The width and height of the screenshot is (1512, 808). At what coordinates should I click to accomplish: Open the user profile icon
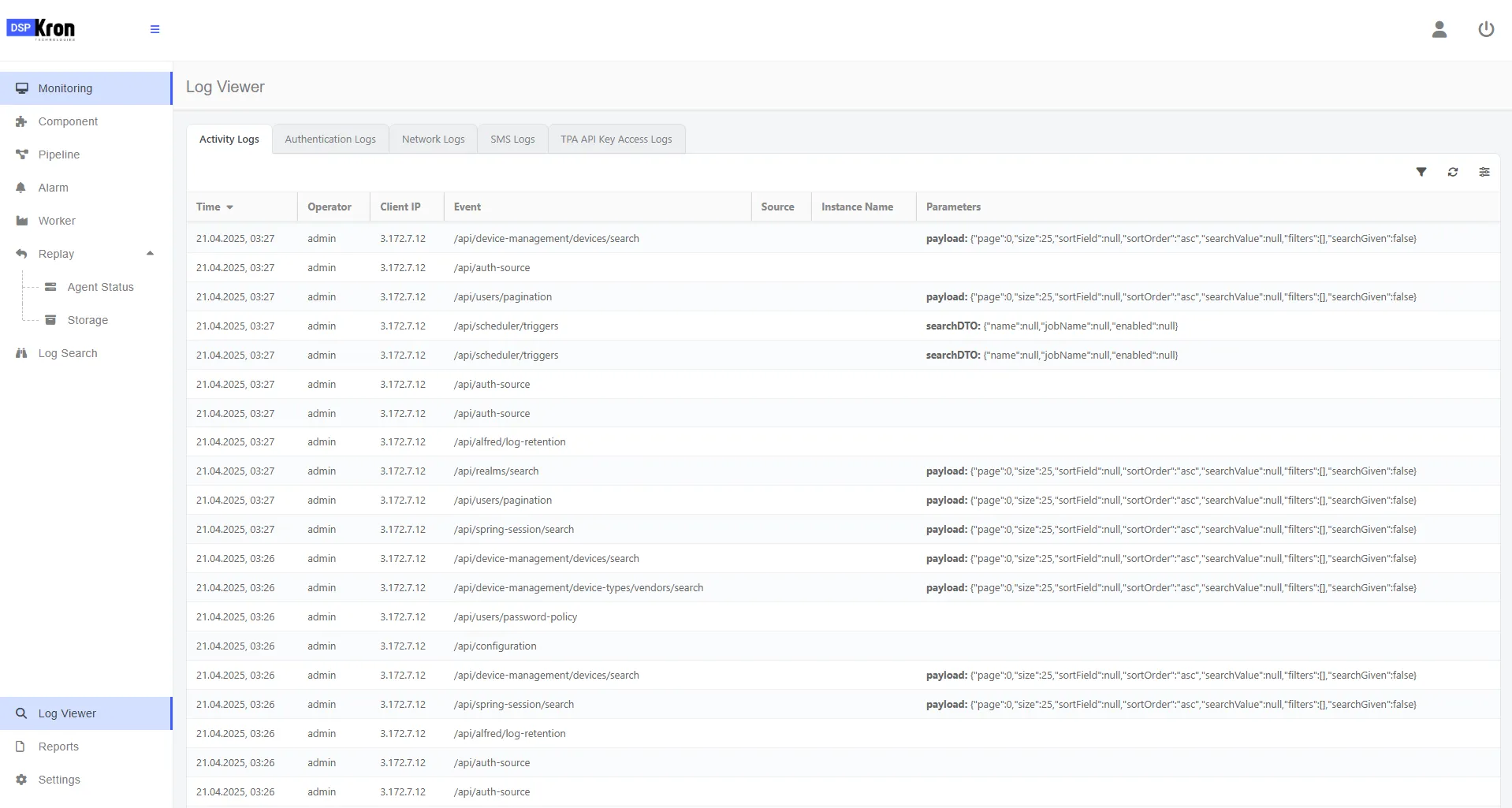coord(1439,29)
